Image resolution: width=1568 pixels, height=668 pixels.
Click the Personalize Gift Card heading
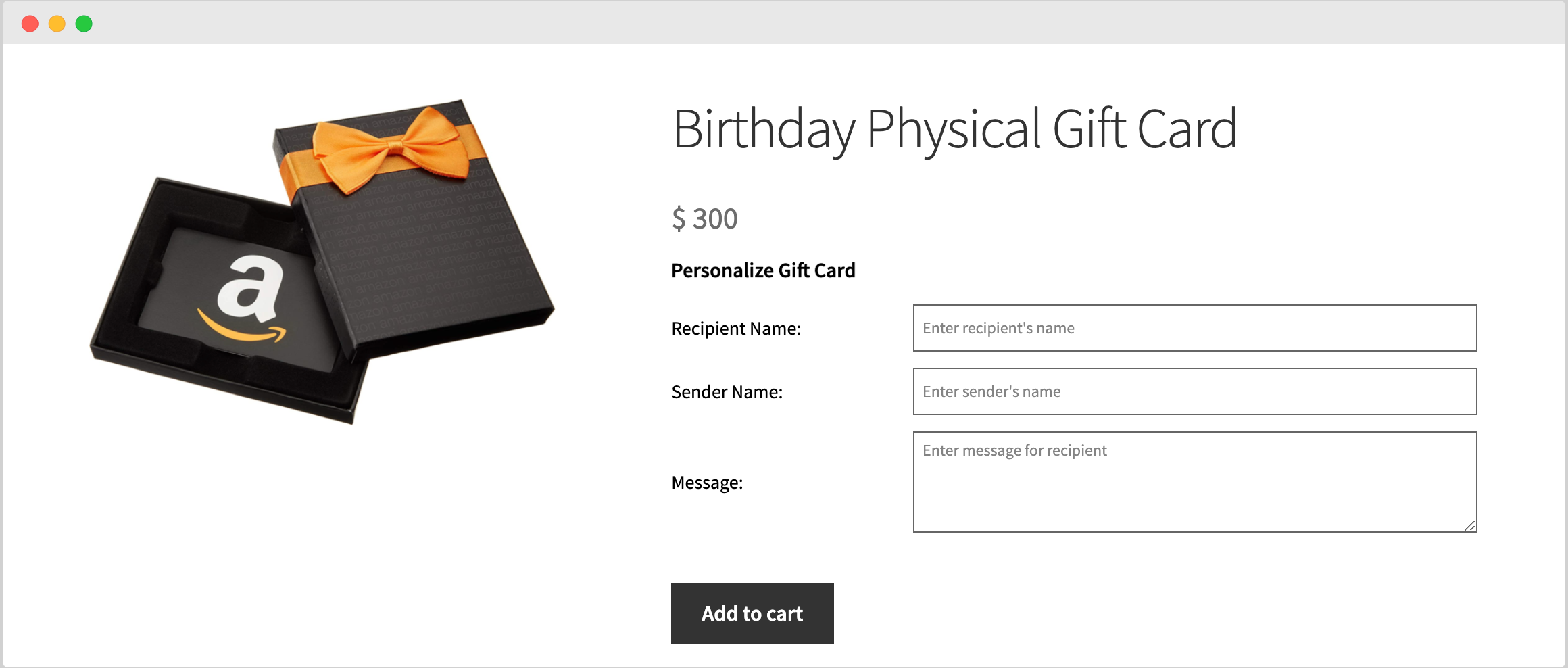[x=762, y=270]
